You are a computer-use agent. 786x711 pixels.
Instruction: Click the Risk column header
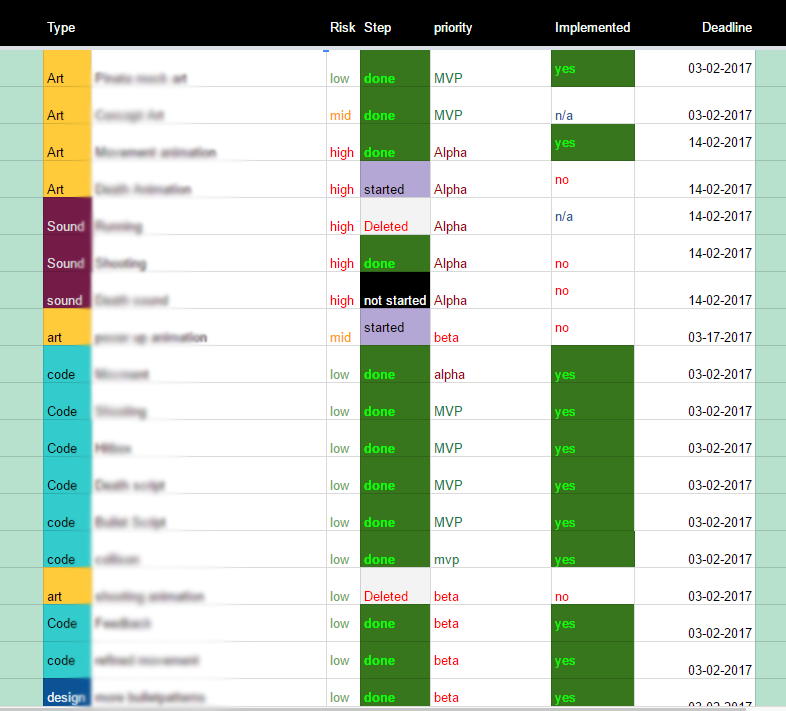point(342,28)
